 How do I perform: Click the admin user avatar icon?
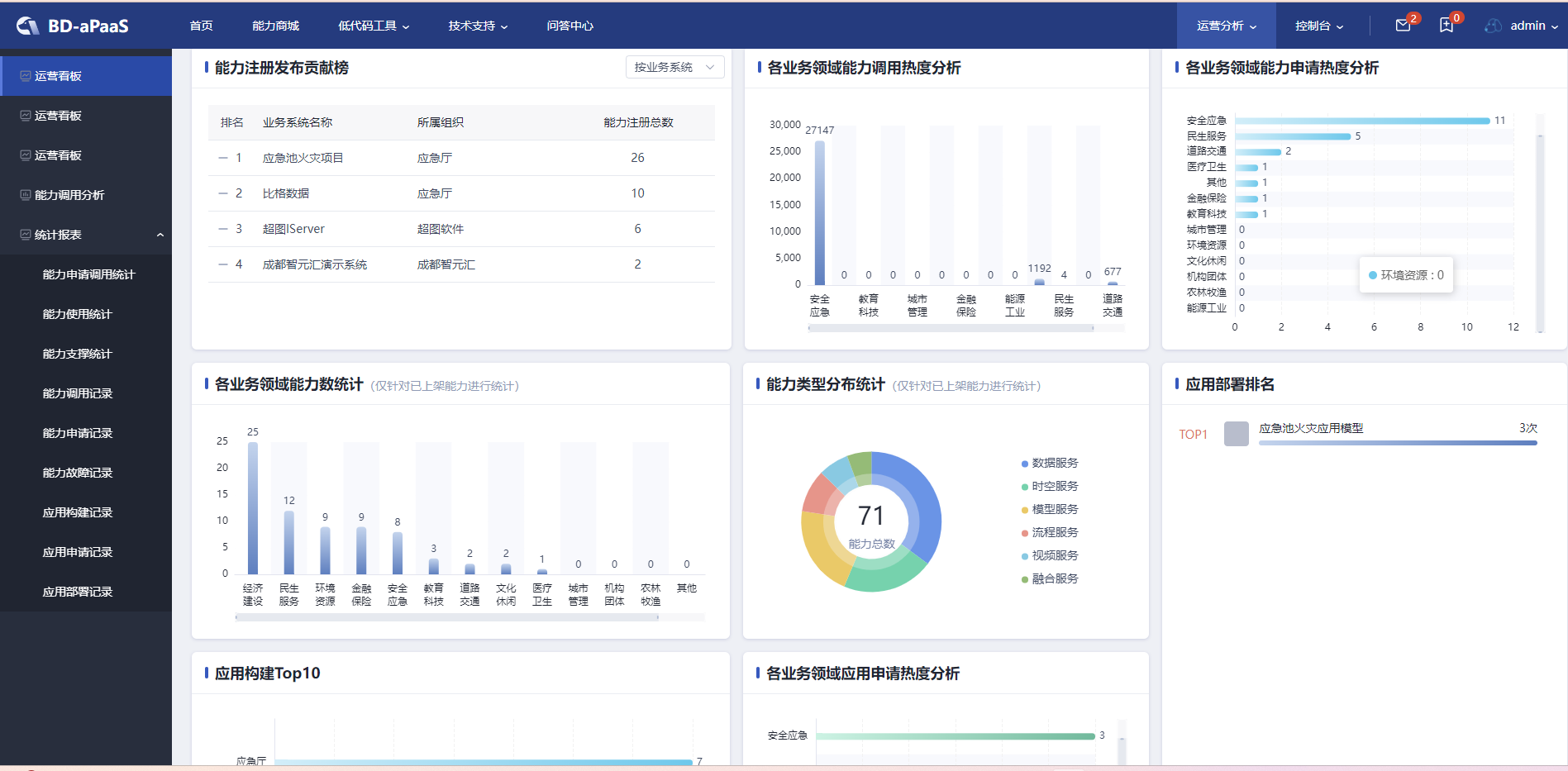point(1493,26)
